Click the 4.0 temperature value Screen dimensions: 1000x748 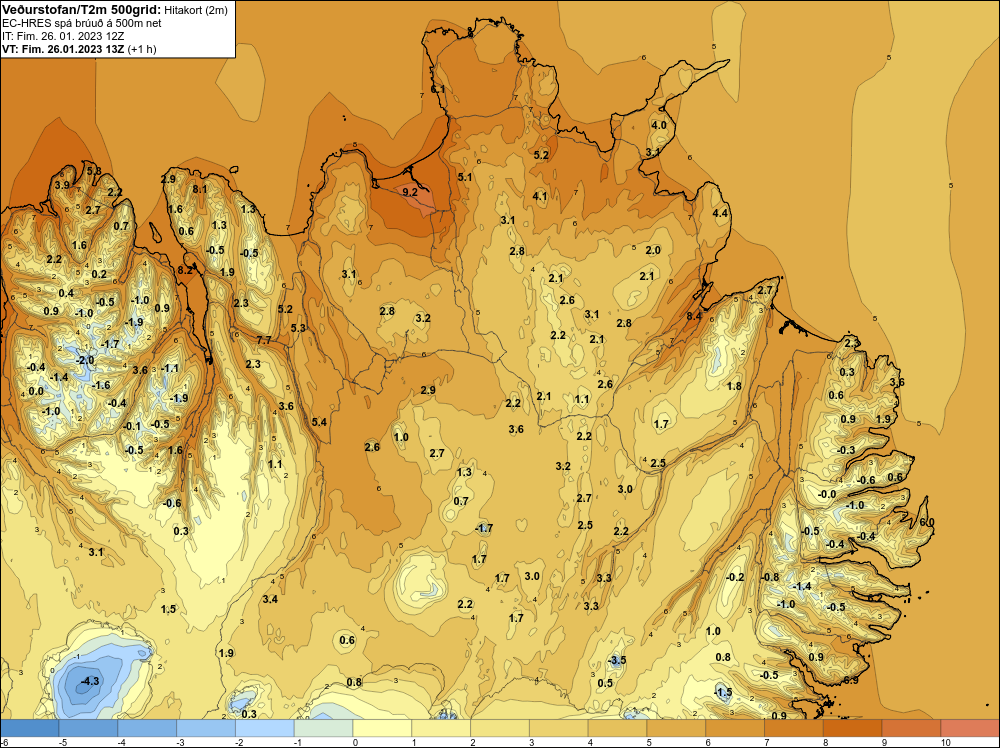(x=659, y=125)
